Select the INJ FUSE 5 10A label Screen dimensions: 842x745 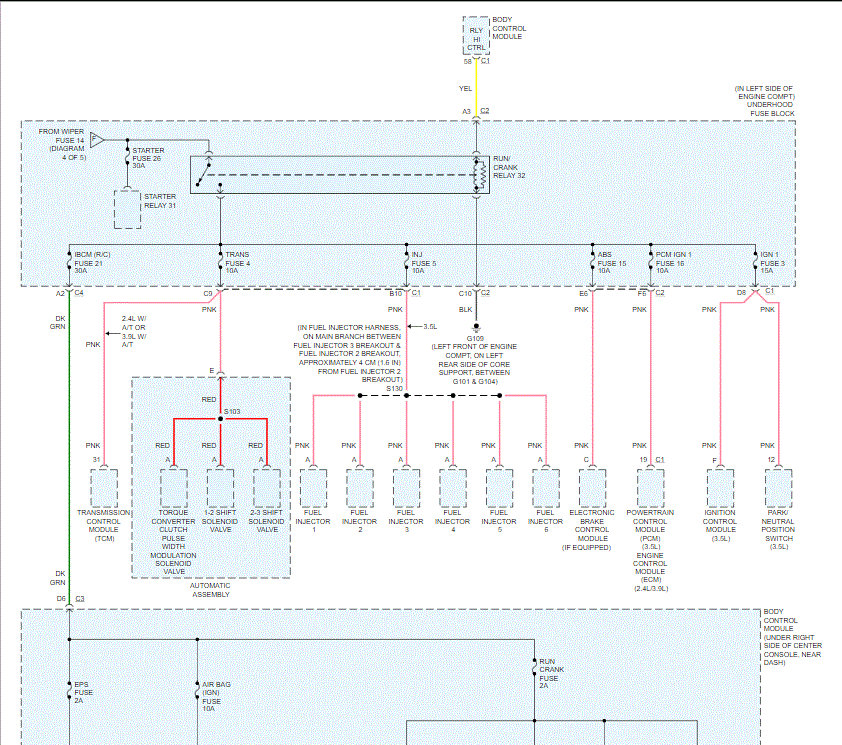[x=424, y=262]
